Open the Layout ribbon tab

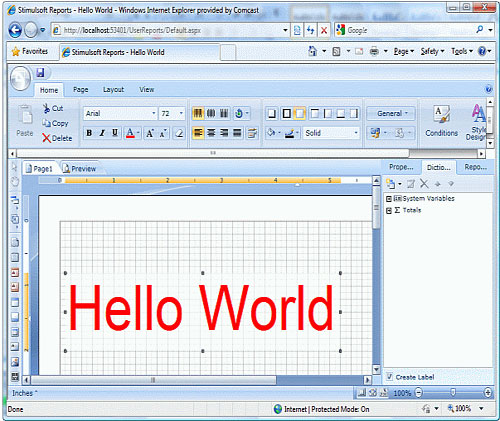click(113, 90)
